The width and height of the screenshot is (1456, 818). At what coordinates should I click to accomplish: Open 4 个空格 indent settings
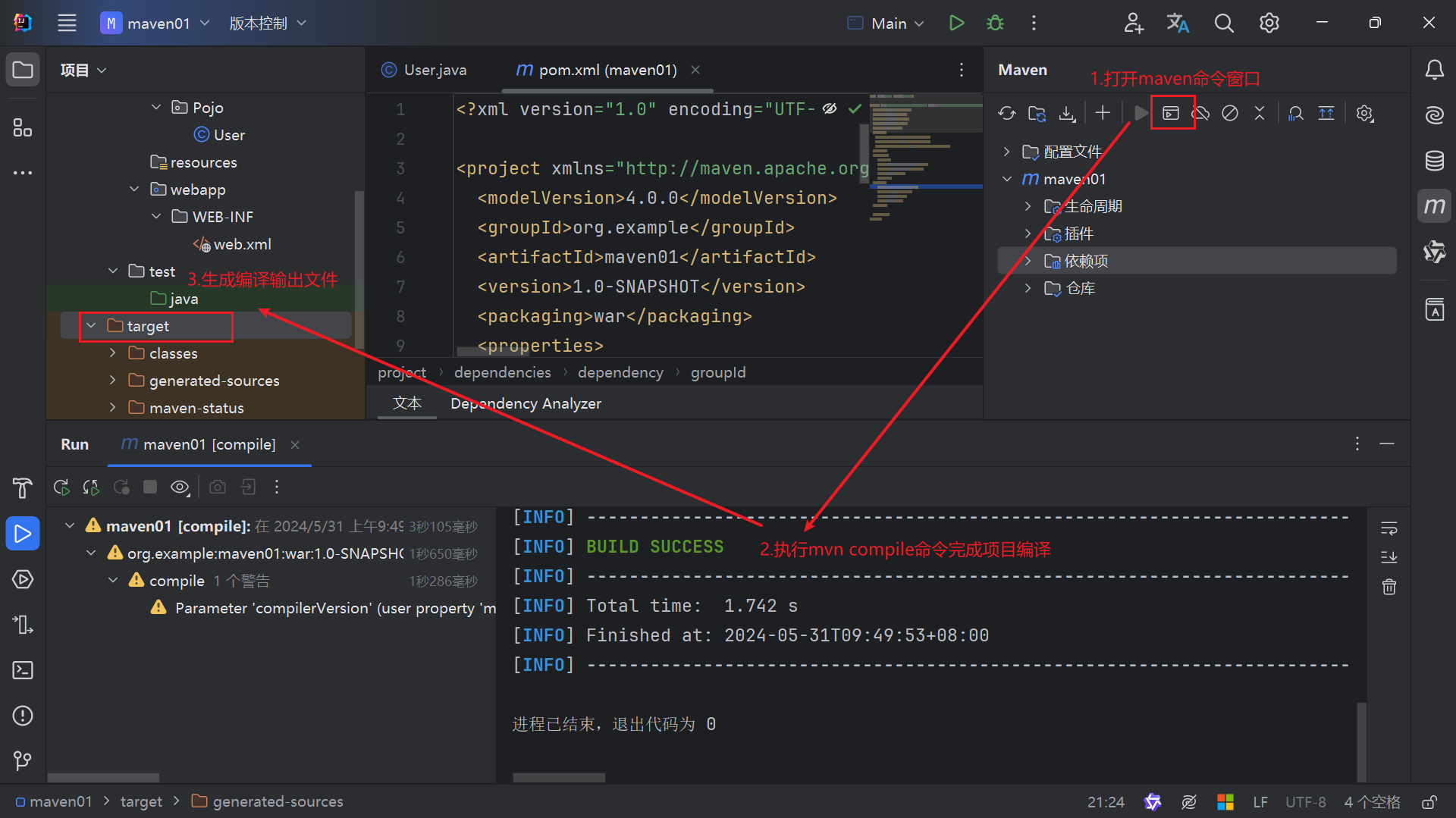tap(1372, 802)
